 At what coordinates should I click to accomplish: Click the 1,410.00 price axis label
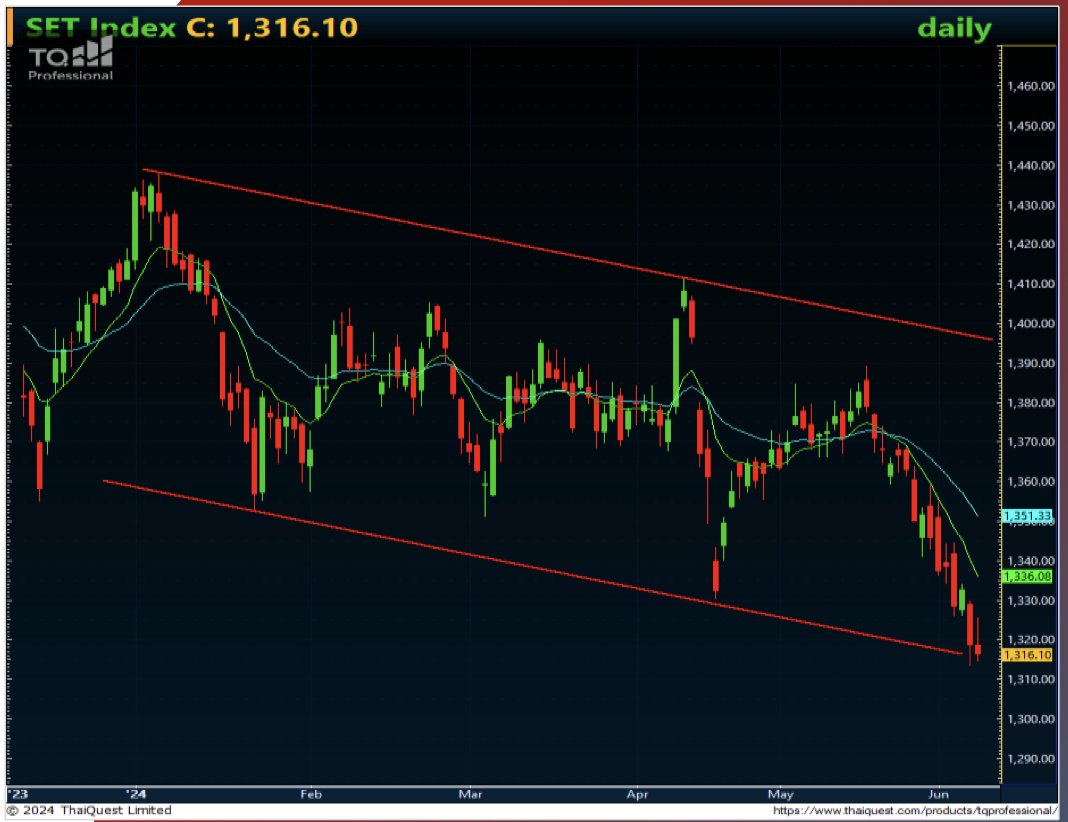coord(1031,283)
